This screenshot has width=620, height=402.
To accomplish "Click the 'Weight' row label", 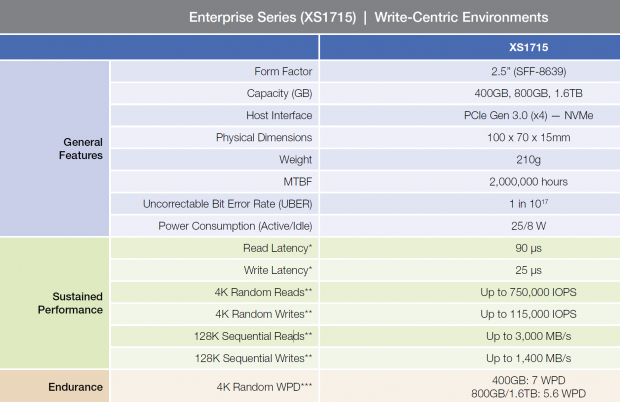I will pyautogui.click(x=295, y=160).
